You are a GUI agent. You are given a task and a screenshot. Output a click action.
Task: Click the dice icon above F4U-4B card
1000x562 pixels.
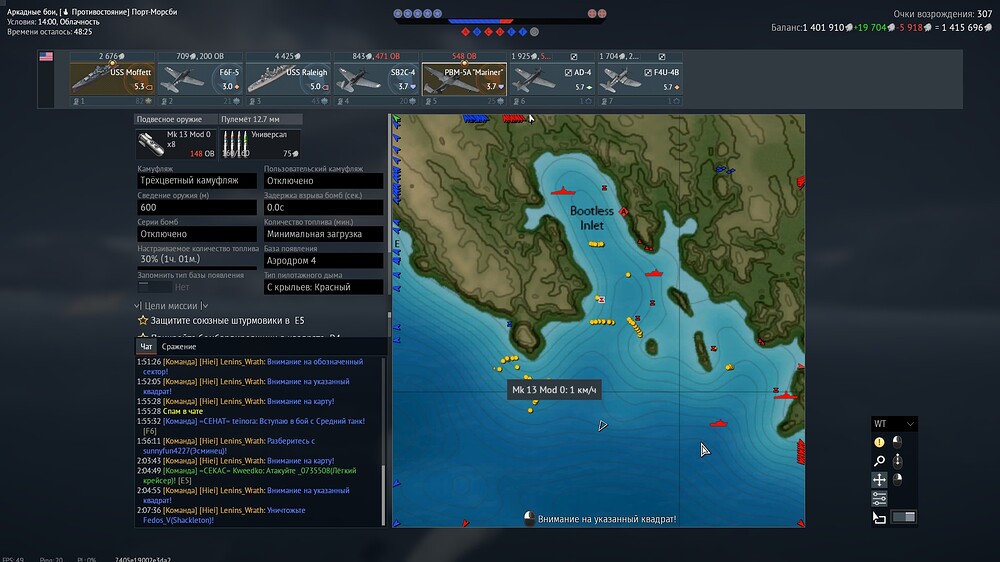click(661, 57)
